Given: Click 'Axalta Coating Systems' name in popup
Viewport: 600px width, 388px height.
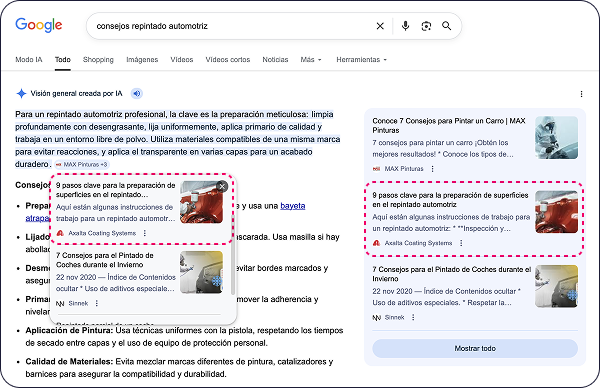Looking at the screenshot, I should click(x=102, y=233).
